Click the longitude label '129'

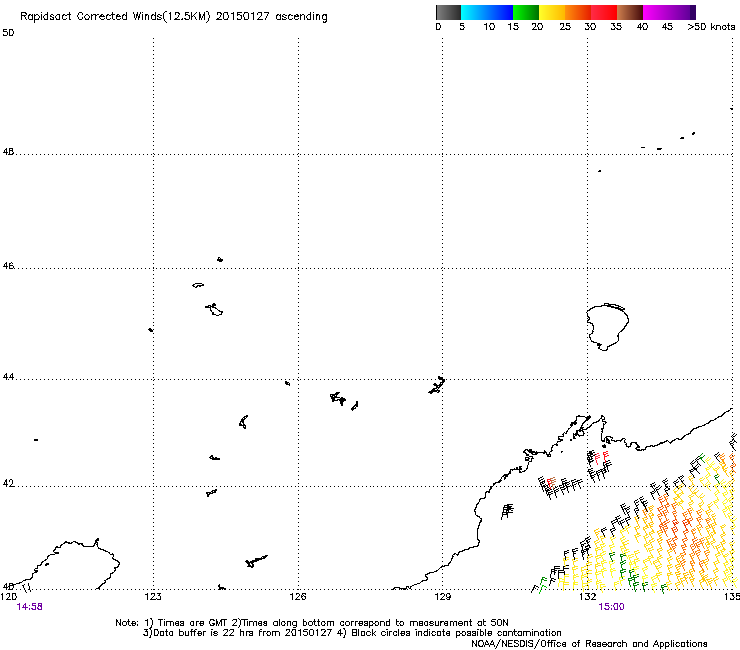tap(442, 597)
